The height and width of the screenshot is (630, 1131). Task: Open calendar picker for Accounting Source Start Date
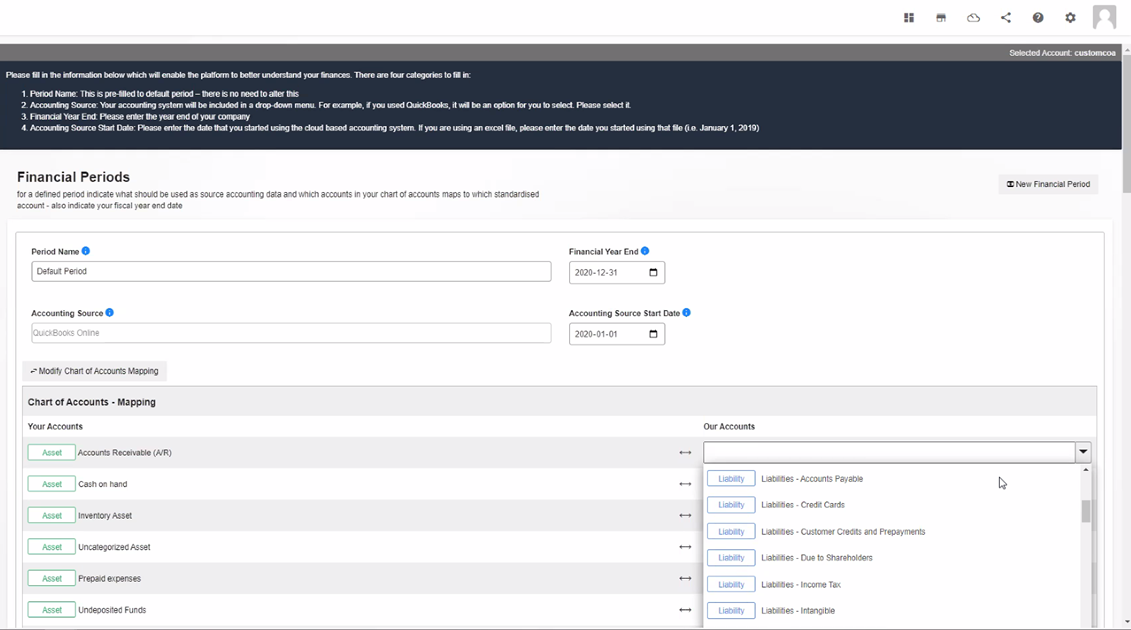[653, 334]
